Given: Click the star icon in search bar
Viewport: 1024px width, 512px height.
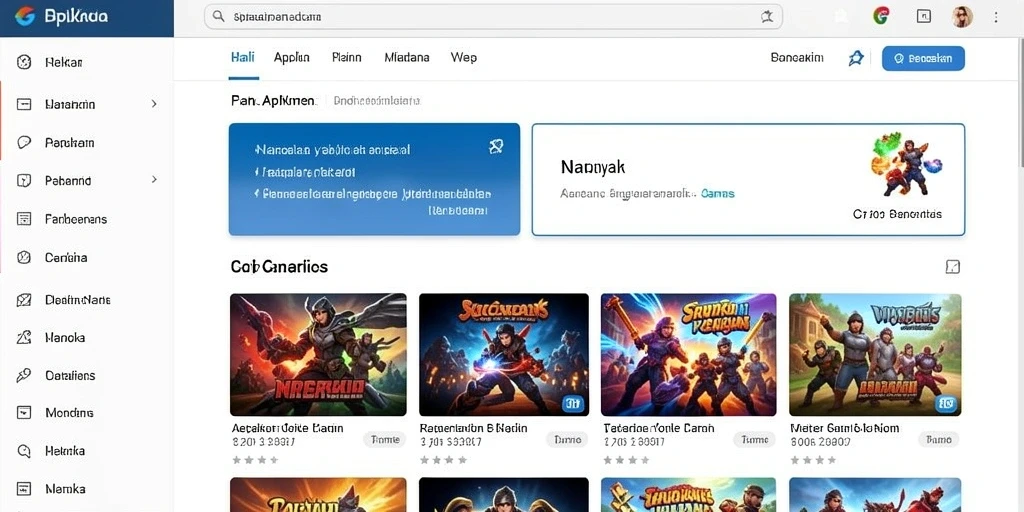Looking at the screenshot, I should pyautogui.click(x=767, y=17).
